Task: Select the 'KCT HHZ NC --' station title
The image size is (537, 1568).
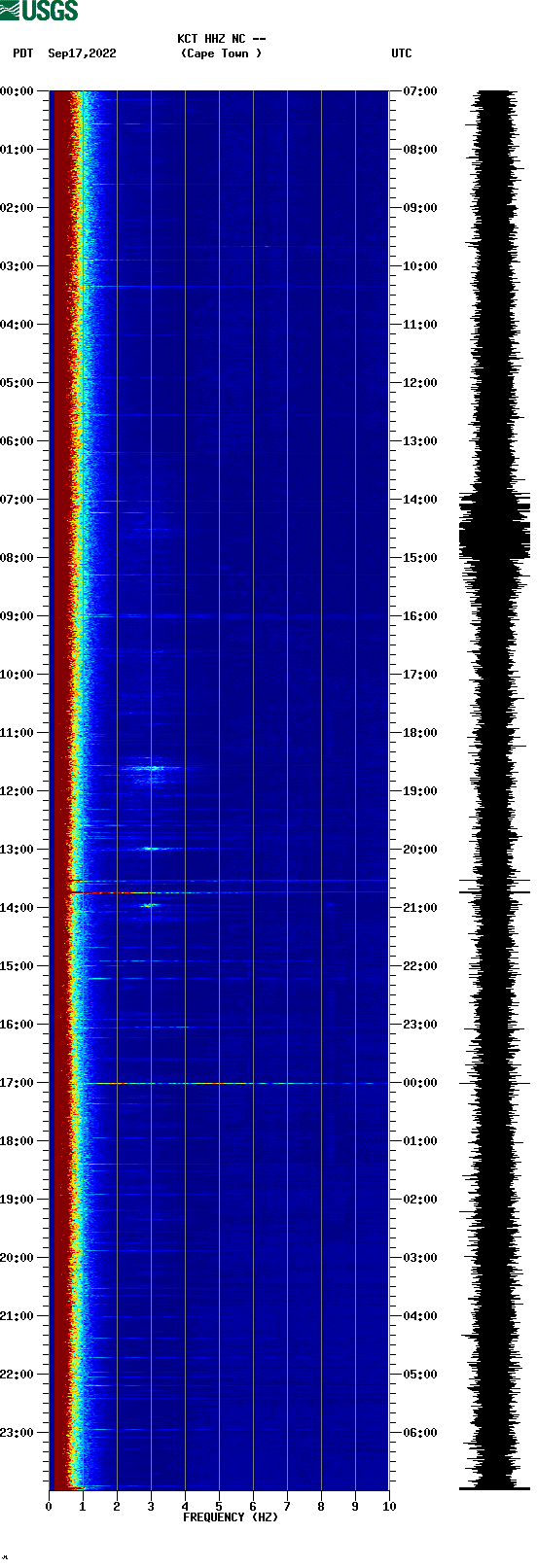Action: pos(221,39)
